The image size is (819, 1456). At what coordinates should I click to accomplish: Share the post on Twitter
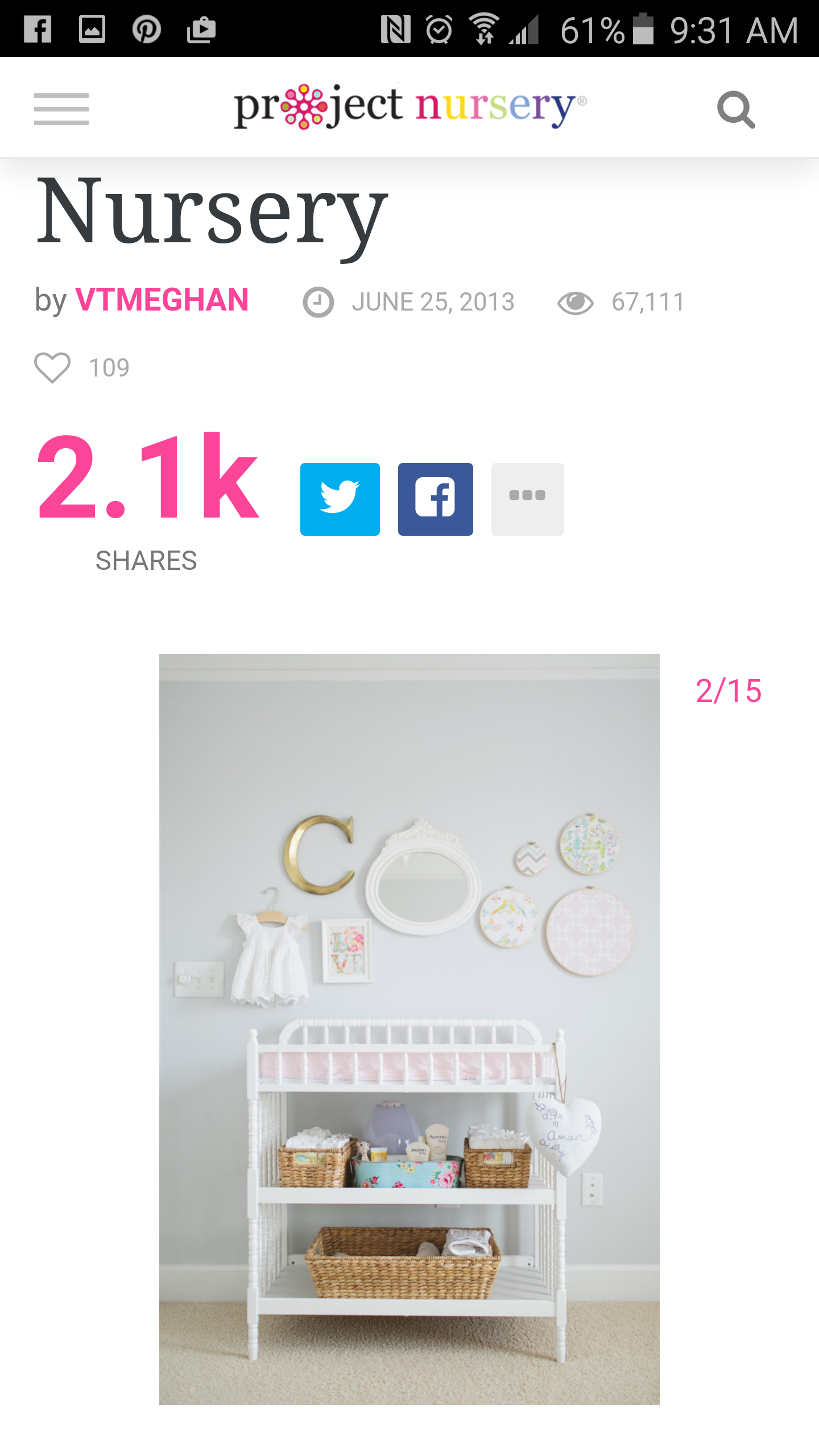(340, 499)
